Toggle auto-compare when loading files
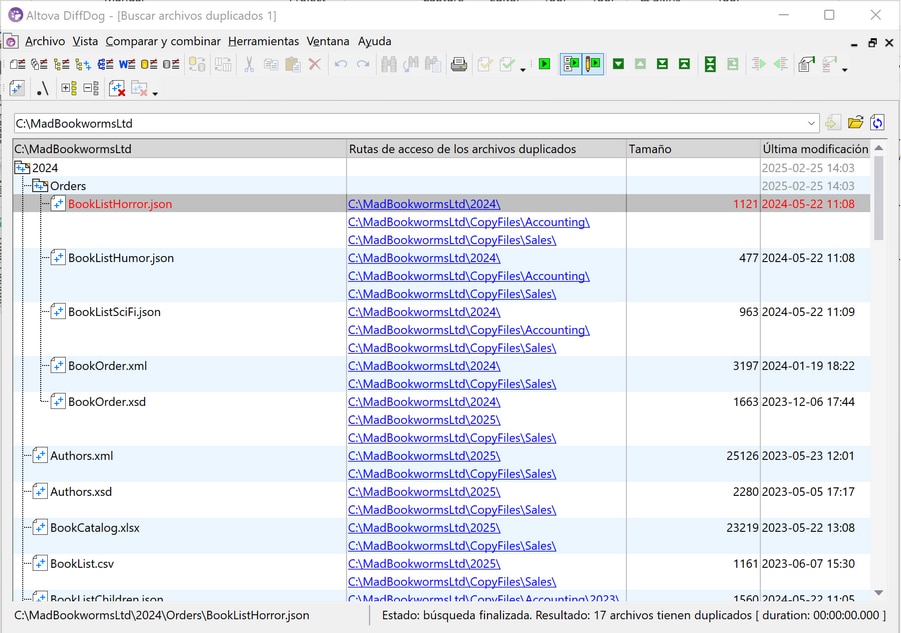 [x=571, y=65]
